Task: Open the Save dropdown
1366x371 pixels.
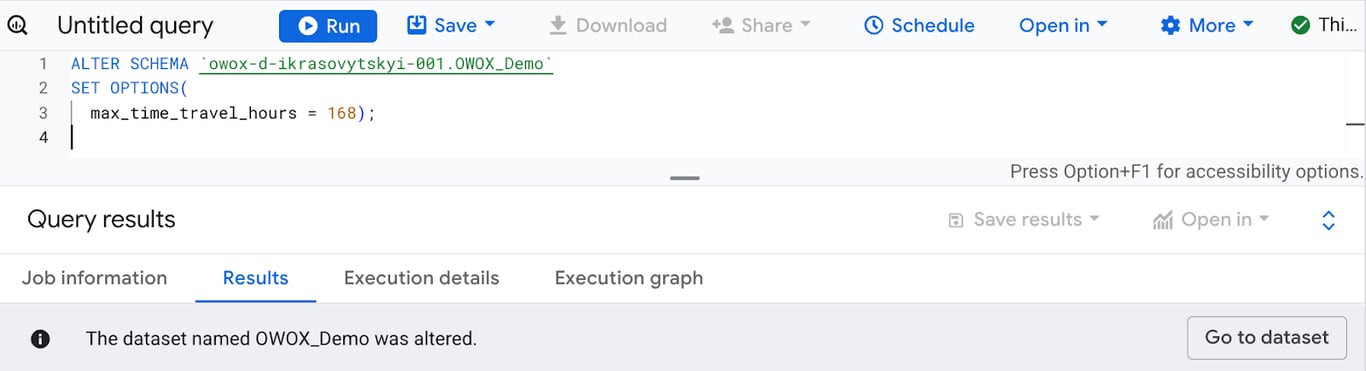Action: 452,25
